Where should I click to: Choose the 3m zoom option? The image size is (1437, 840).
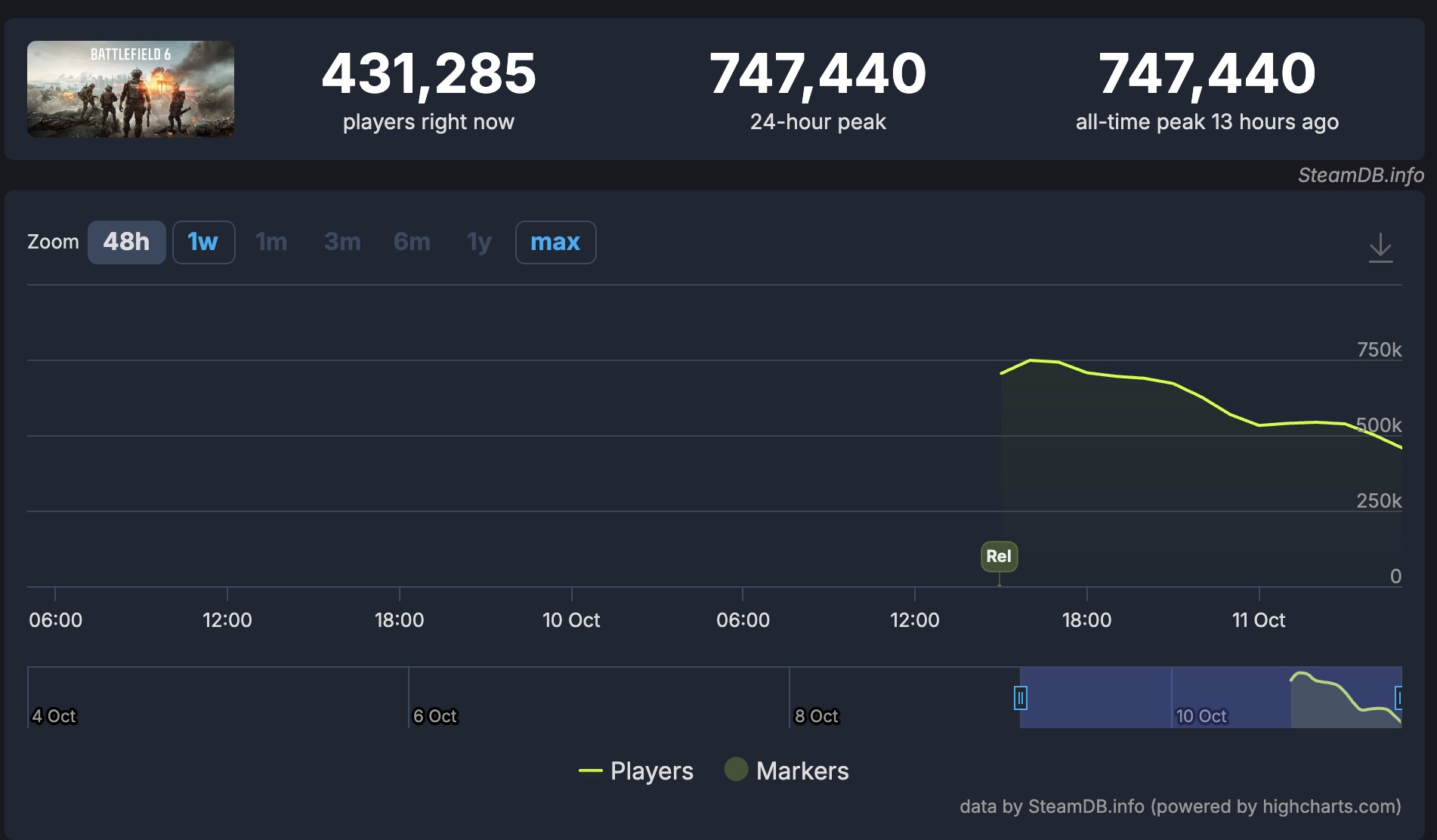[x=342, y=242]
